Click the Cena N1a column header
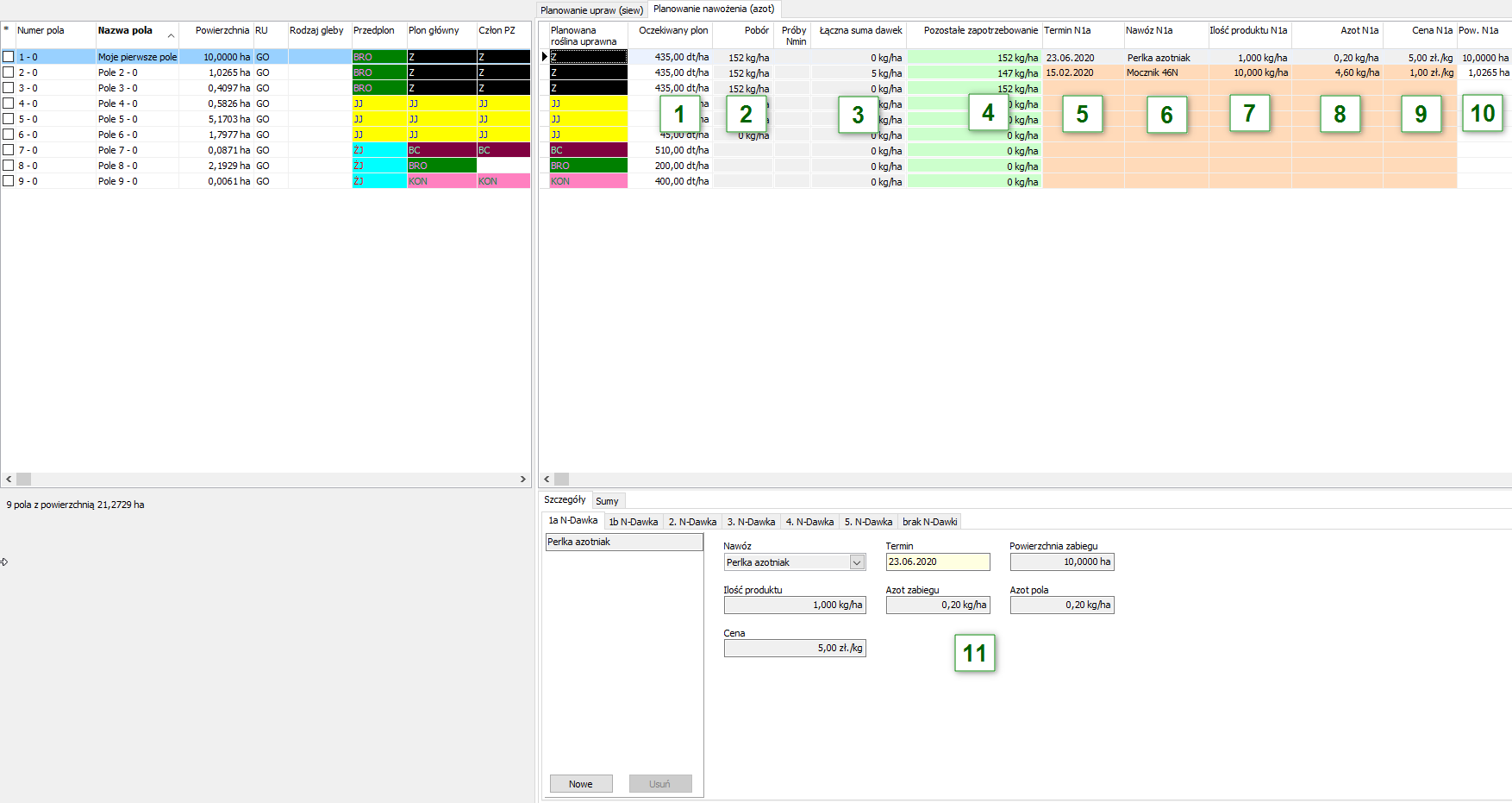1512x803 pixels. [x=1420, y=35]
